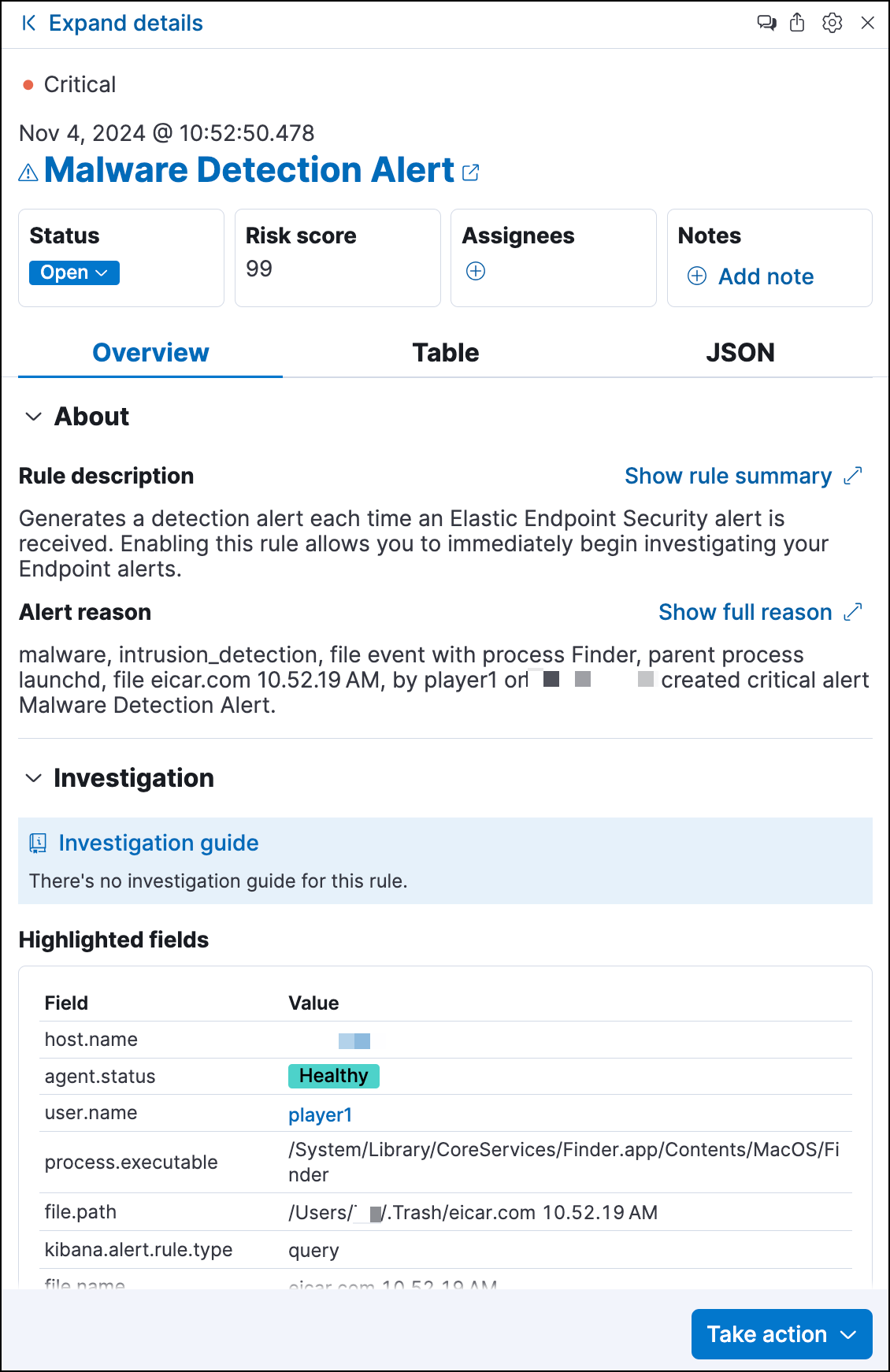
Task: Click the Show rule summary popout icon
Action: (x=854, y=476)
